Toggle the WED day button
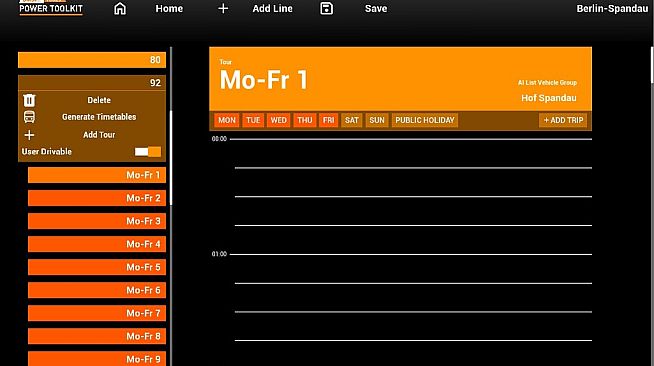Viewport: 654px width, 366px height. click(278, 120)
